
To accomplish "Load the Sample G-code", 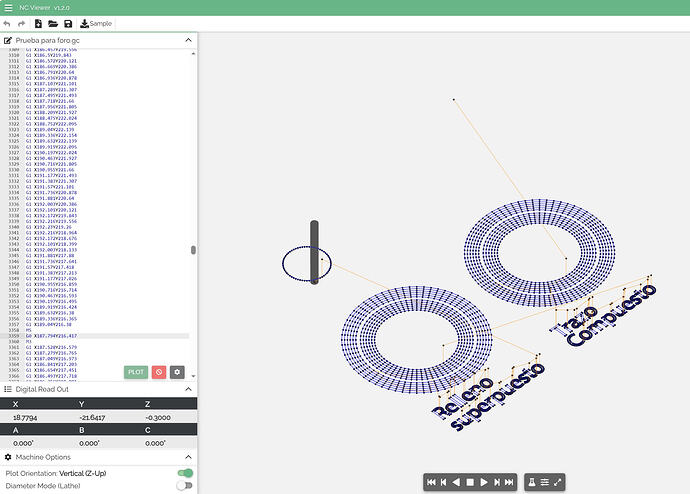I will coord(96,24).
